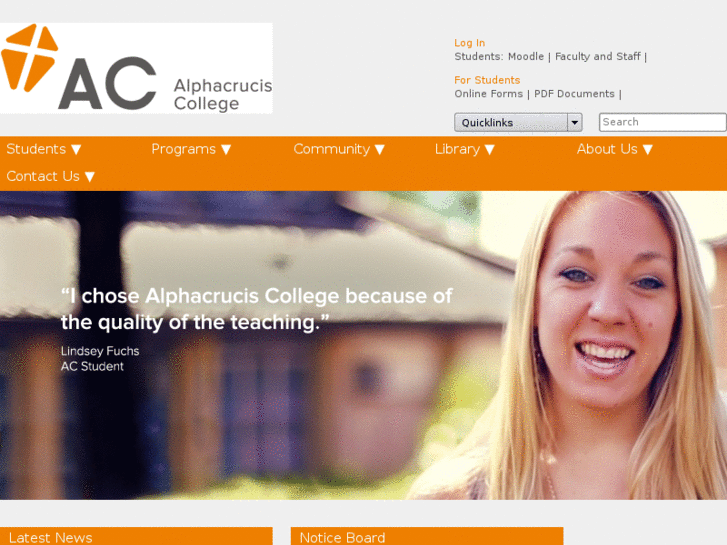Click the arrow beside Students menu
Screen dimensions: 727x545
pos(77,149)
